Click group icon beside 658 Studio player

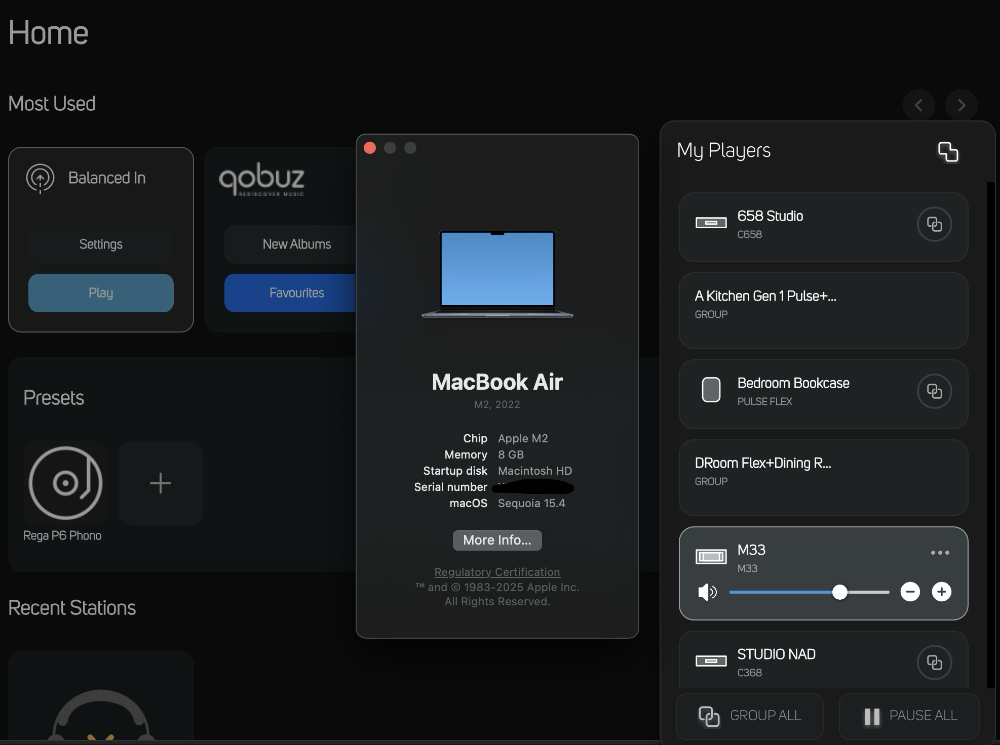[934, 224]
